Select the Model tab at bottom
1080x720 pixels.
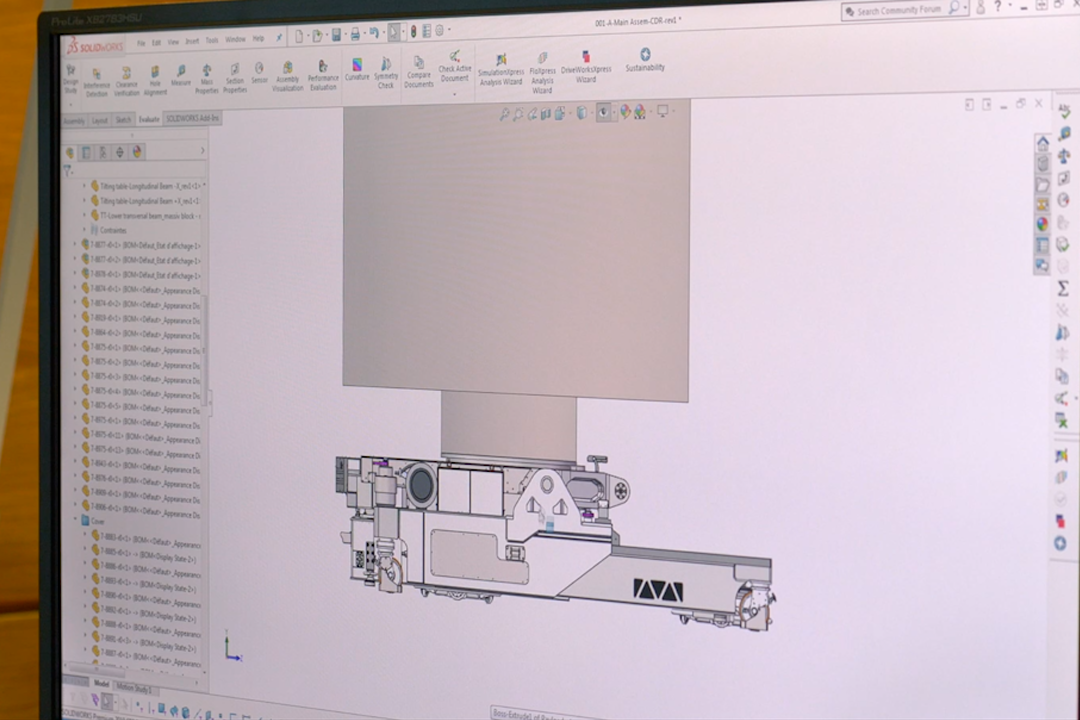102,683
